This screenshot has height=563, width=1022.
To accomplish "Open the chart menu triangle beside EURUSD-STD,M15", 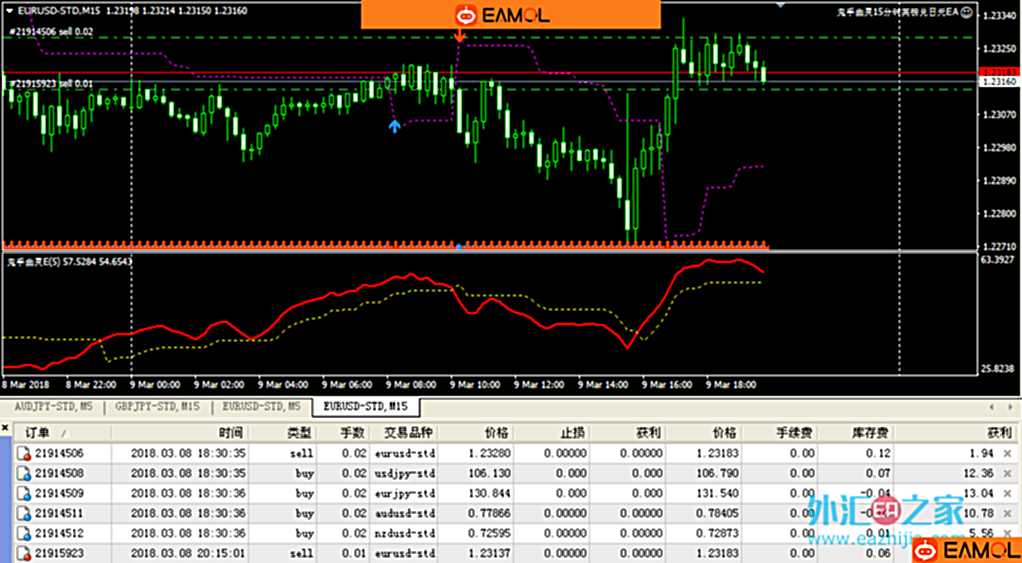I will 8,11.
